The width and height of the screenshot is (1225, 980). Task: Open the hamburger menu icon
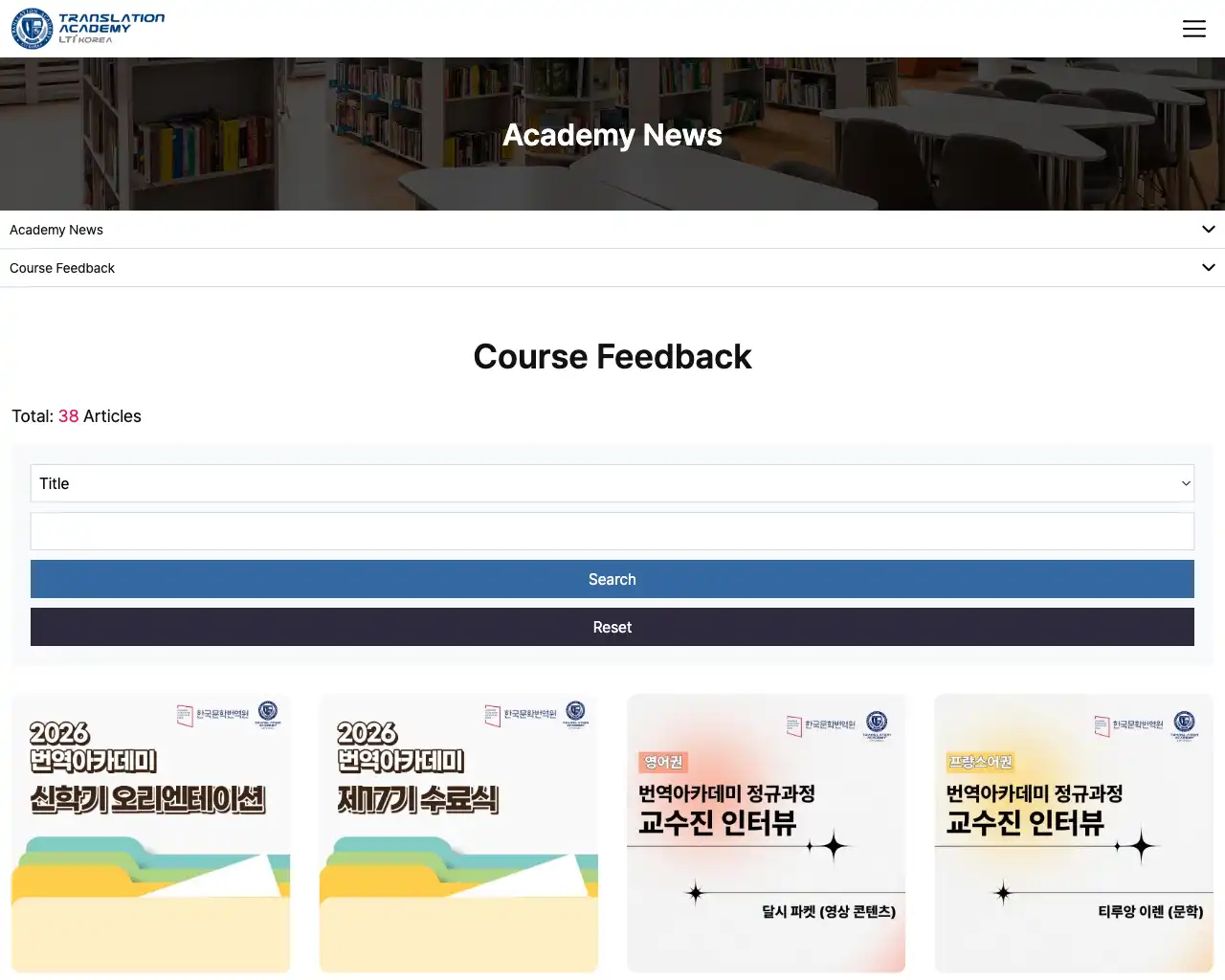click(1193, 29)
